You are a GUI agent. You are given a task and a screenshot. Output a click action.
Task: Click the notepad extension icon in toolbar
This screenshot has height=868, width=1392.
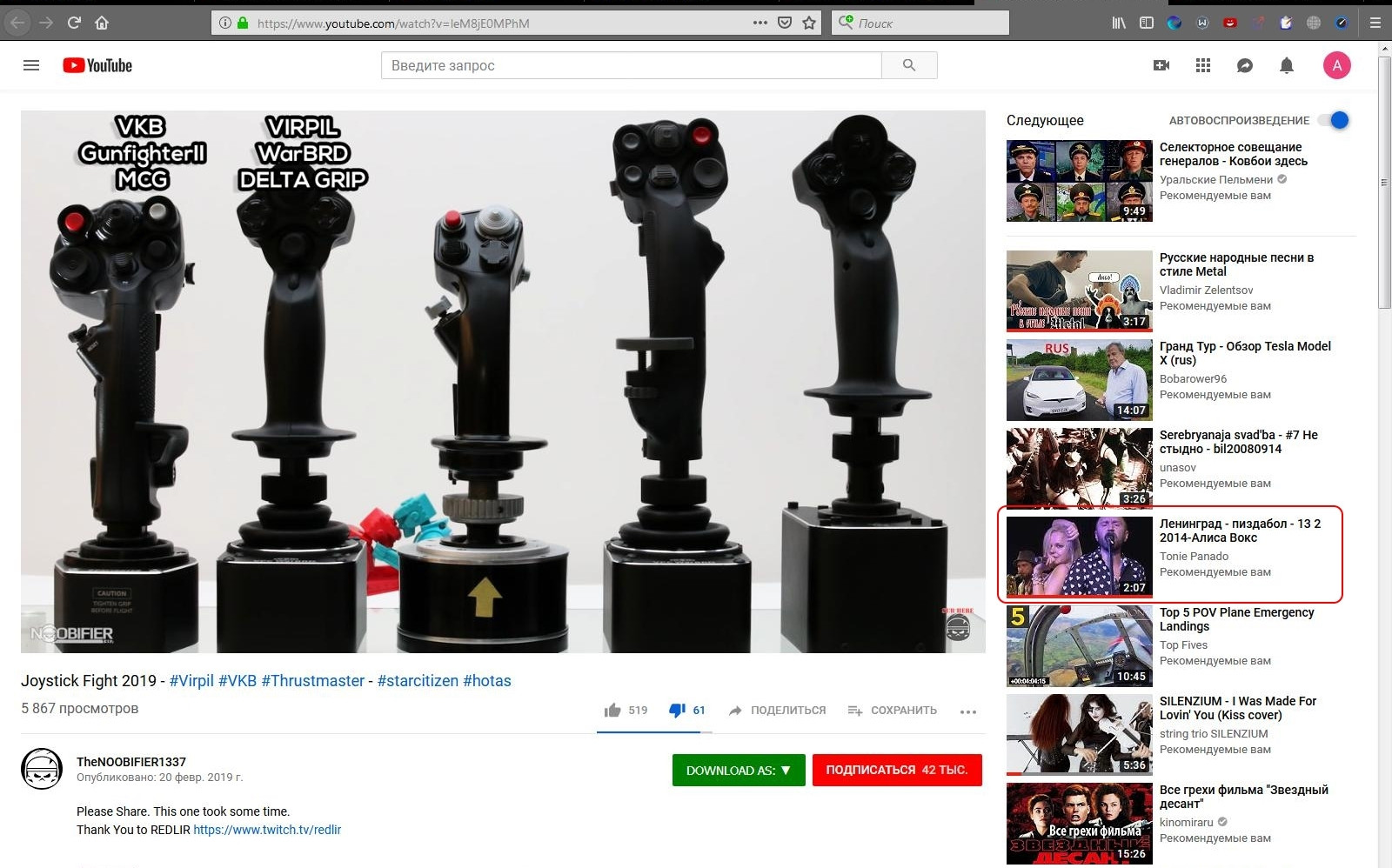click(1286, 23)
